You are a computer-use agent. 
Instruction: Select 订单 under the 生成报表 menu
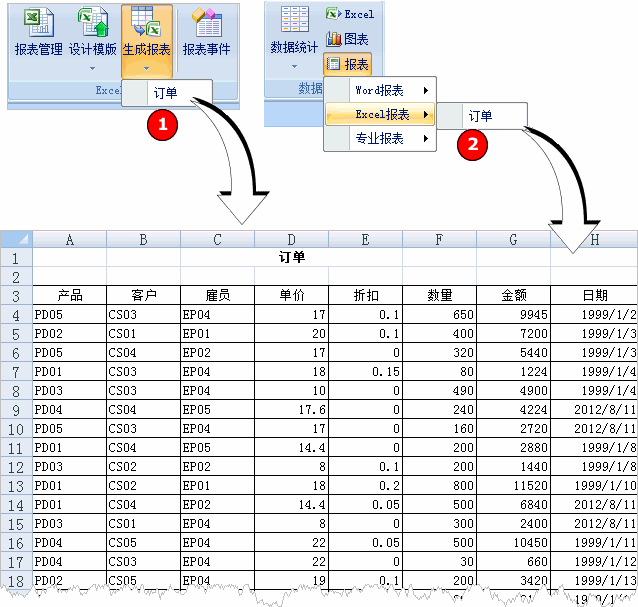click(x=166, y=92)
